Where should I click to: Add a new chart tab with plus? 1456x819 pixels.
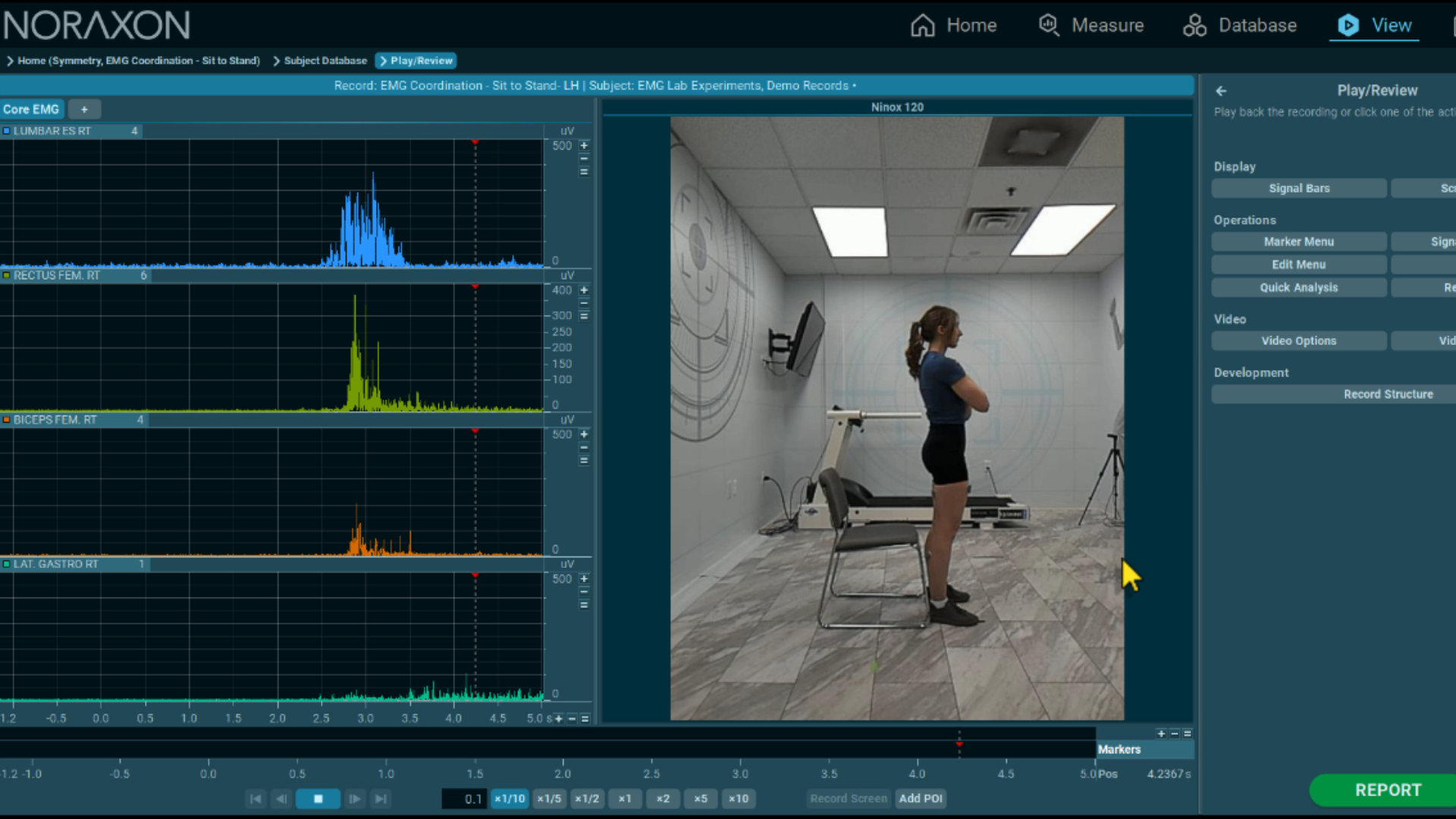(x=84, y=109)
